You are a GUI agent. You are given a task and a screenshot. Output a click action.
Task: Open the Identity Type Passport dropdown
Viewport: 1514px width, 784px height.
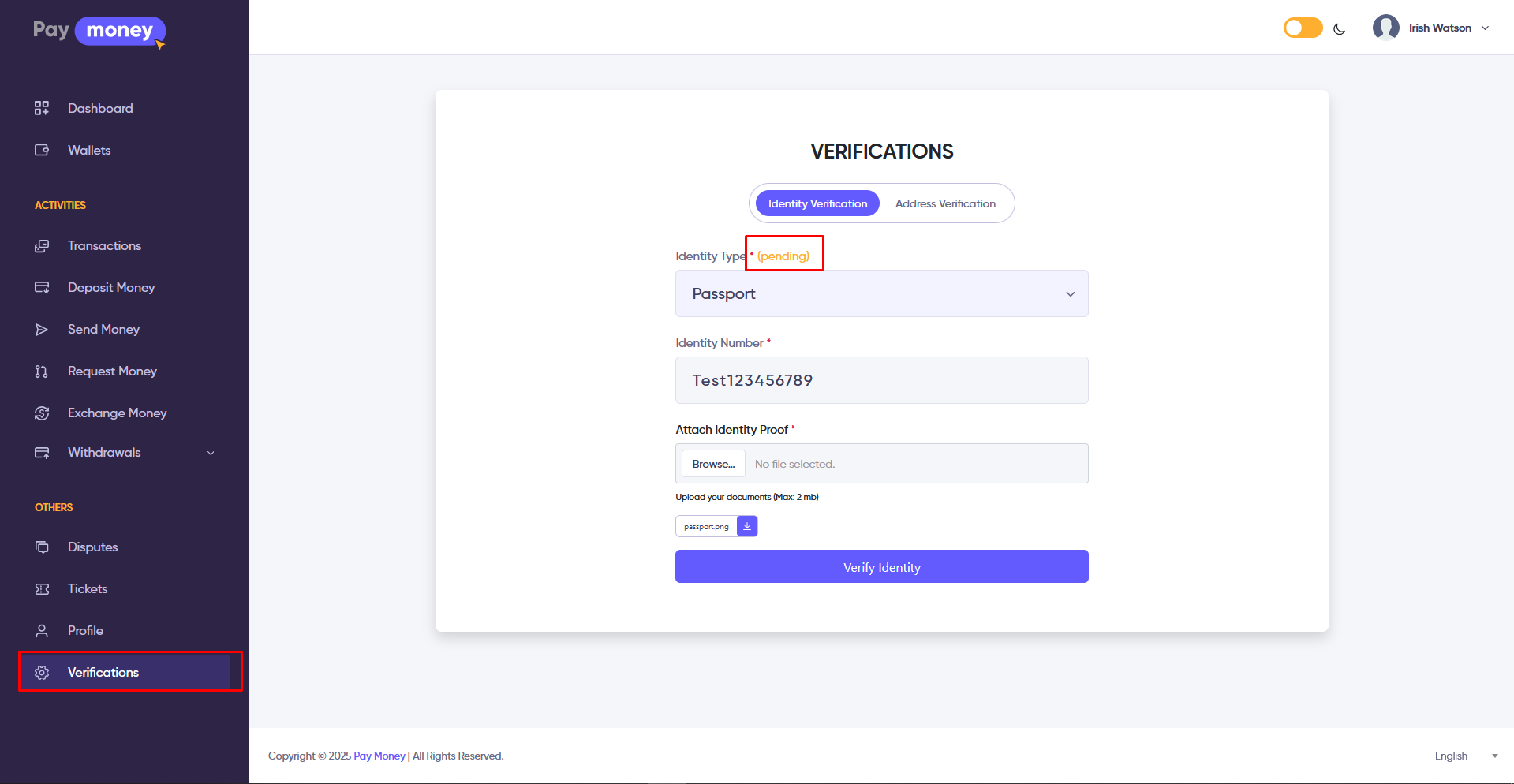(x=881, y=293)
